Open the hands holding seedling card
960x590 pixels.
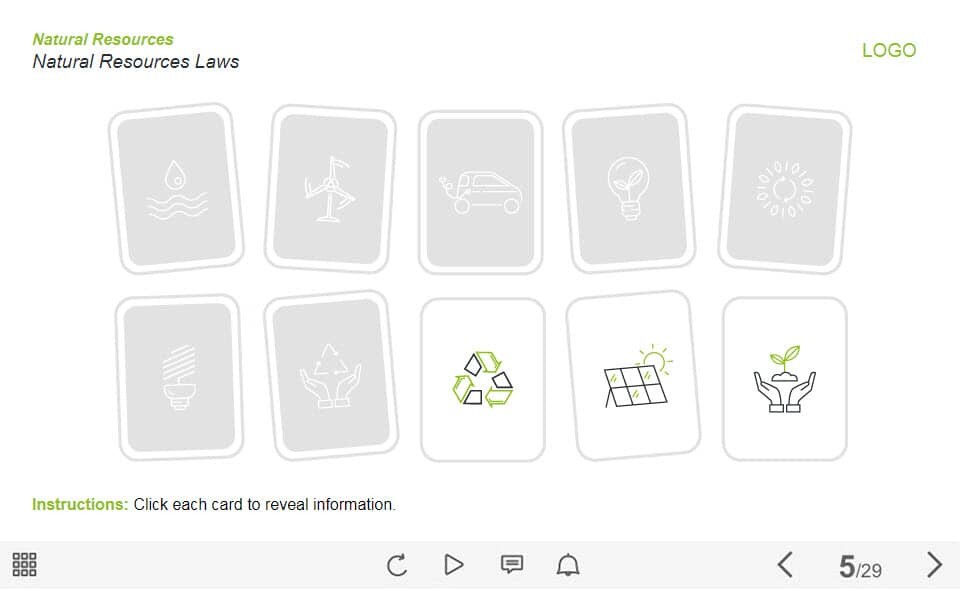(785, 379)
